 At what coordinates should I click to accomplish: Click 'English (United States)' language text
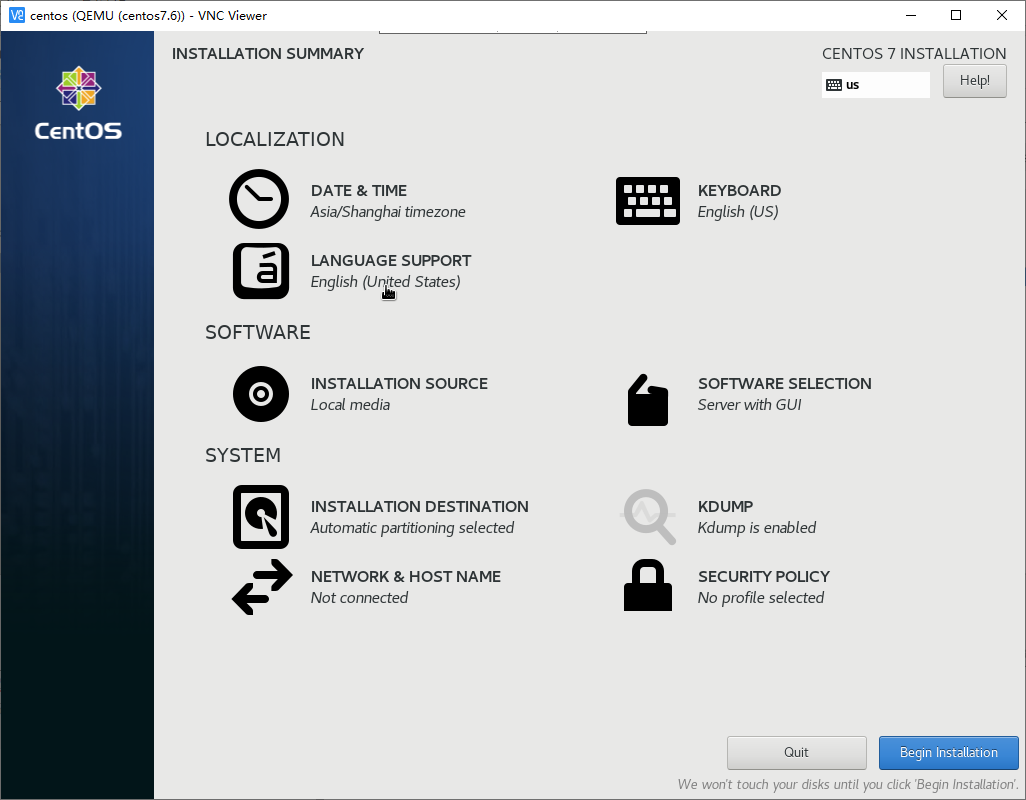(385, 282)
